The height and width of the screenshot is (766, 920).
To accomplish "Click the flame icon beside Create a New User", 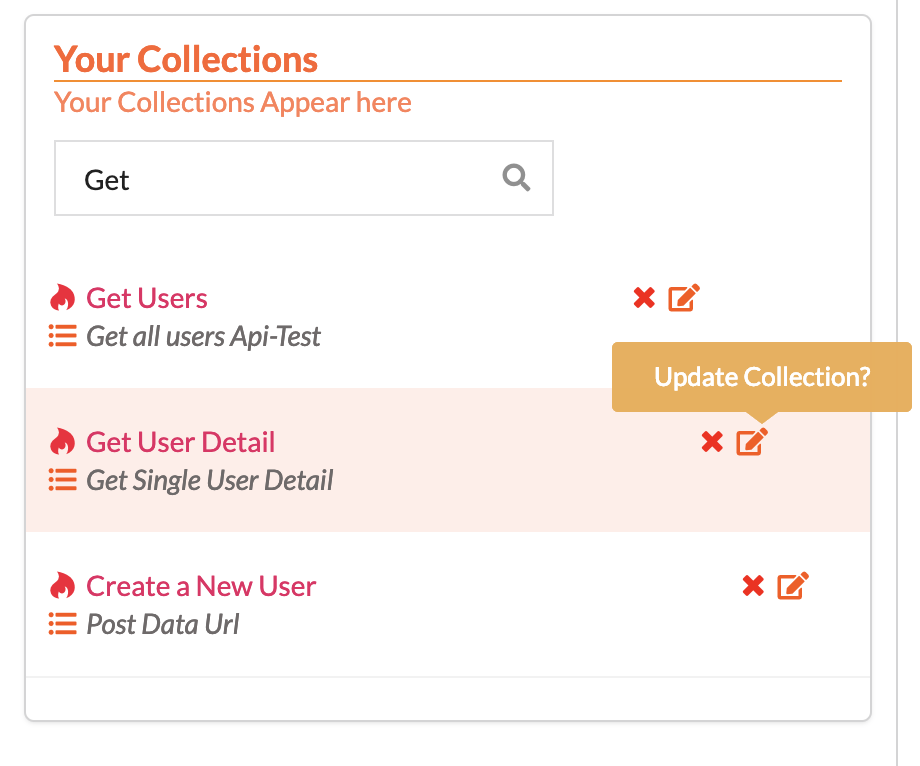I will pyautogui.click(x=62, y=585).
